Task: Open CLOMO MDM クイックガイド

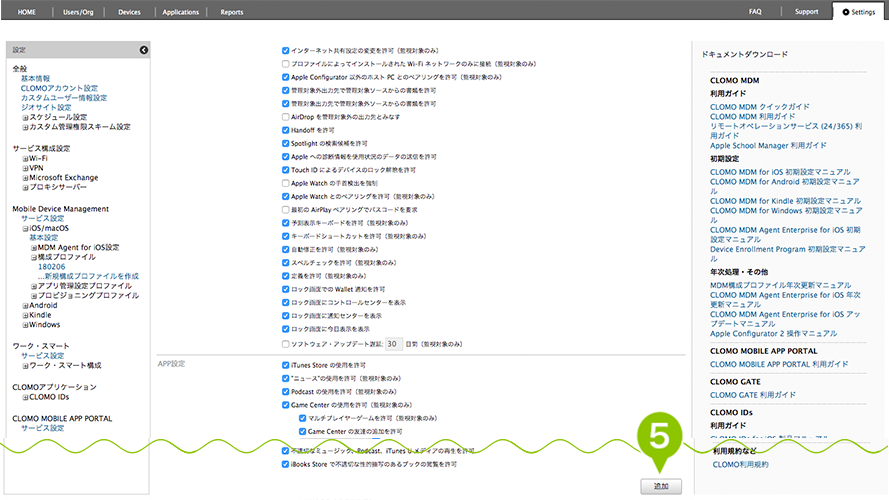Action: 760,107
